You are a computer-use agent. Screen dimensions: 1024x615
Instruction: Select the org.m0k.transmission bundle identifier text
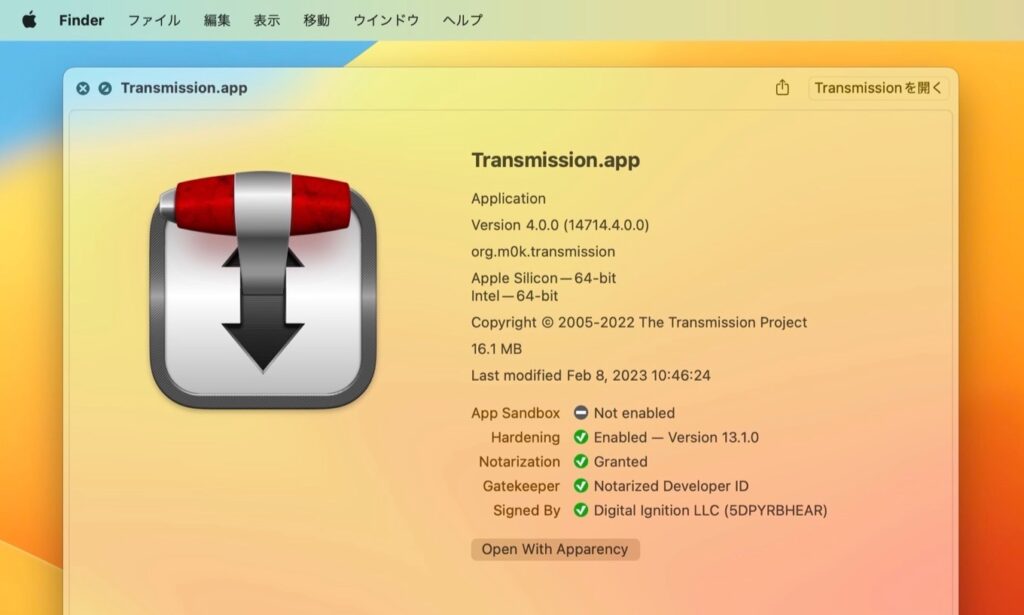[541, 251]
